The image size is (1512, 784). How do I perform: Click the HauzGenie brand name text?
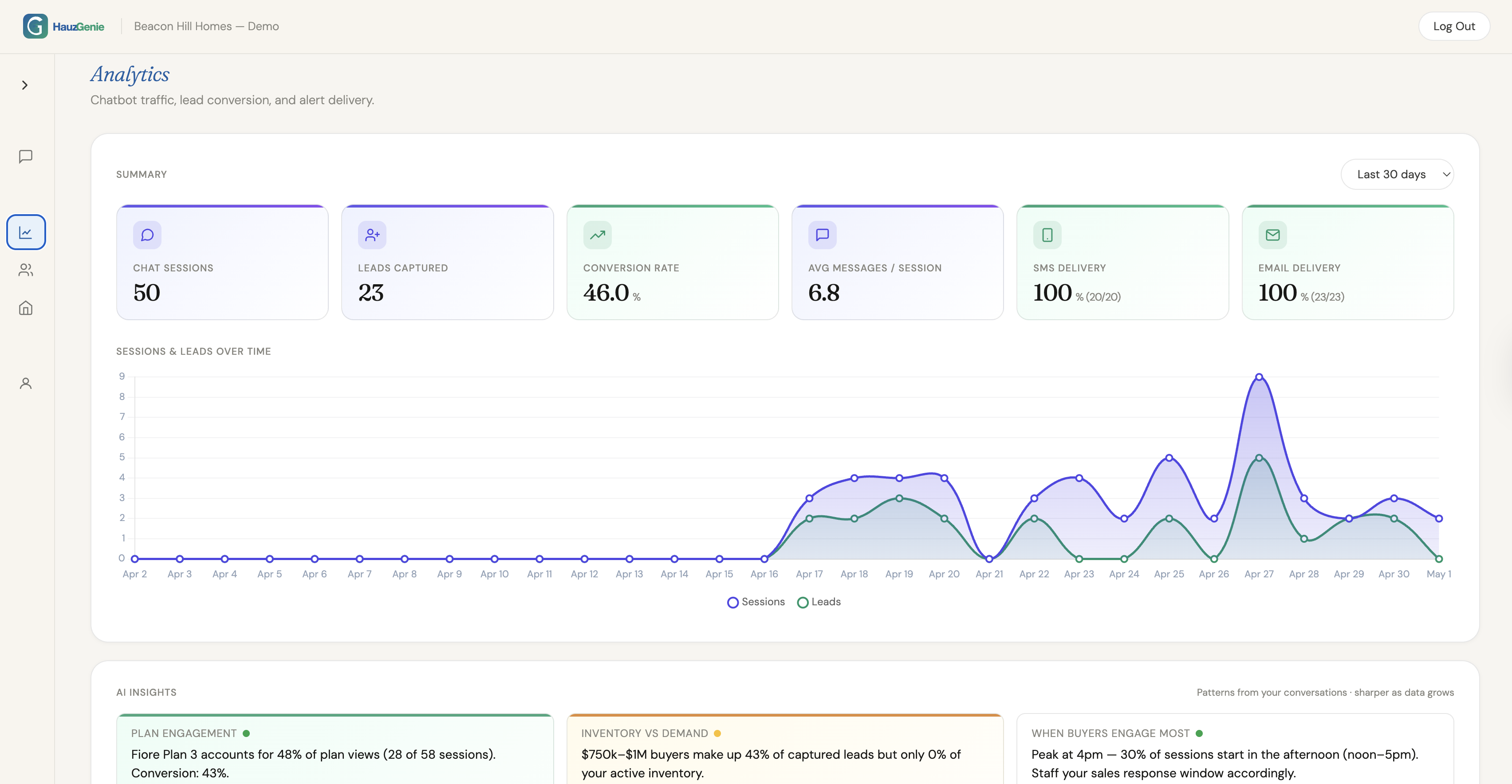[x=79, y=27]
